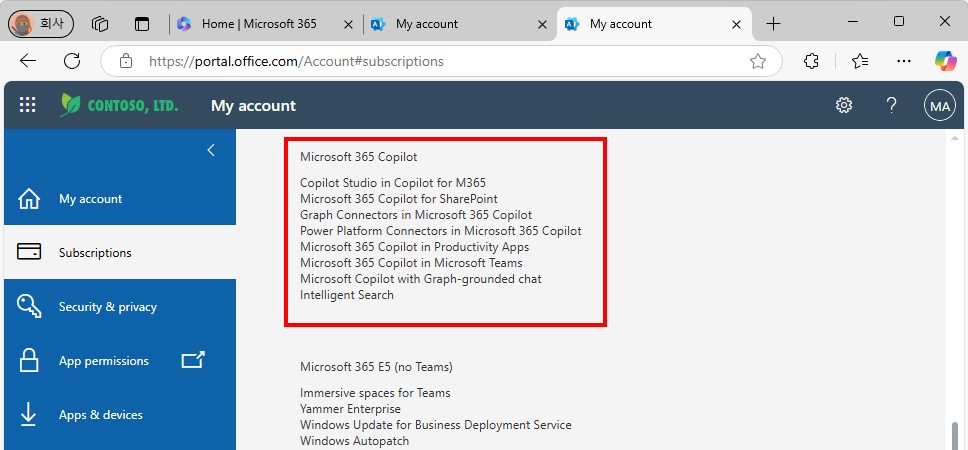Click Microsoft Copilot with Graph-grounded chat
The width and height of the screenshot is (968, 450).
click(x=421, y=279)
